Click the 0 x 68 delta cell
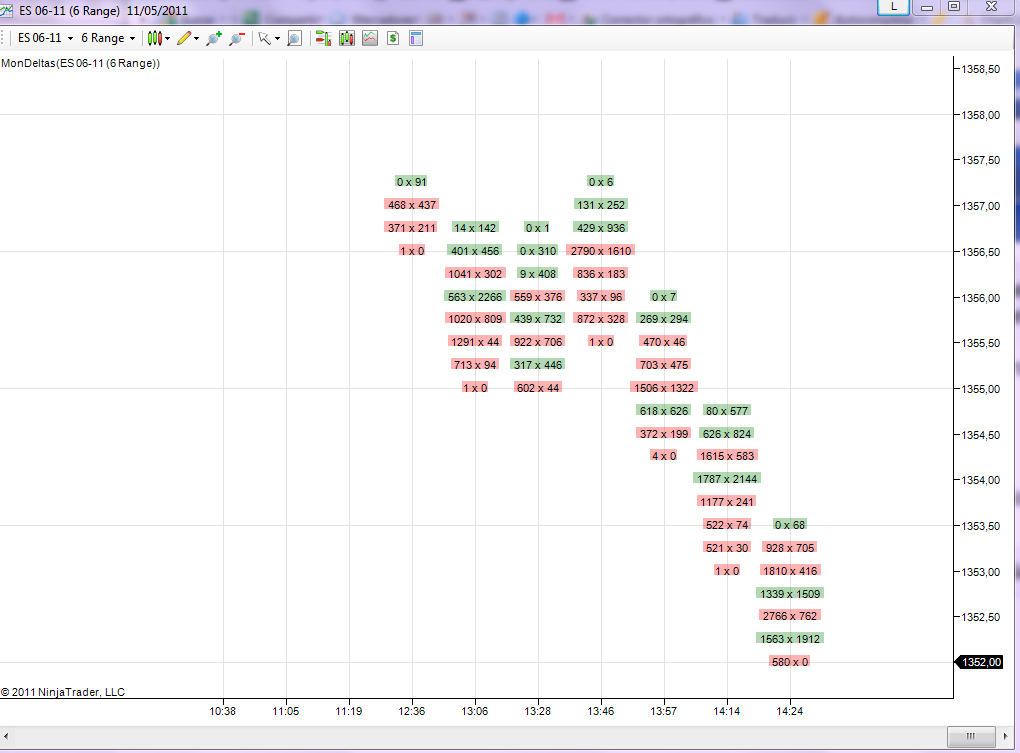Image resolution: width=1020 pixels, height=753 pixels. pyautogui.click(x=790, y=525)
